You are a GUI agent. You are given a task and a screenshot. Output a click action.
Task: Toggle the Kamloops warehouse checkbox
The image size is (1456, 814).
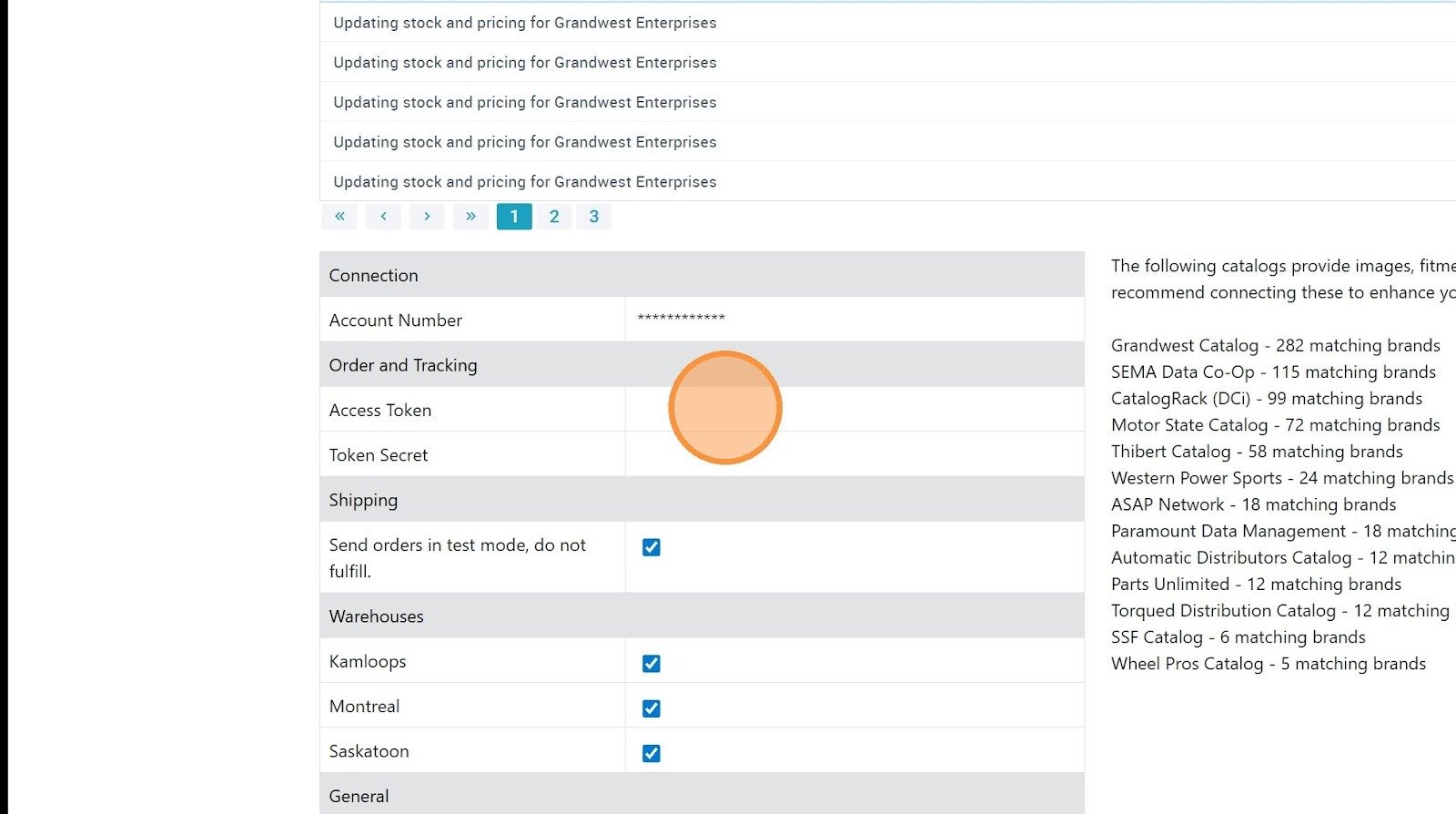pyautogui.click(x=652, y=664)
